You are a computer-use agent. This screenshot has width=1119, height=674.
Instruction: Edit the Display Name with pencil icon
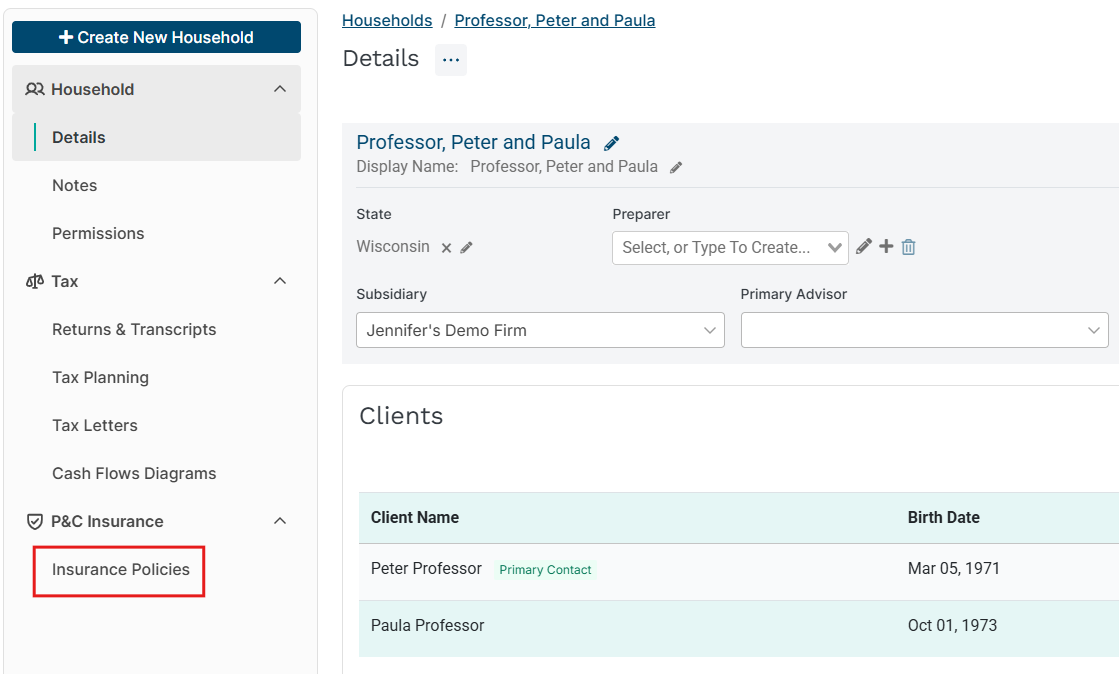click(x=676, y=168)
